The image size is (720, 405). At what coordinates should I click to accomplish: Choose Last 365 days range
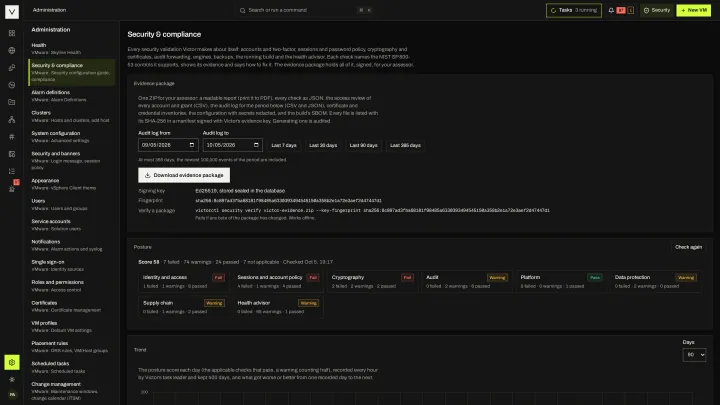[405, 145]
